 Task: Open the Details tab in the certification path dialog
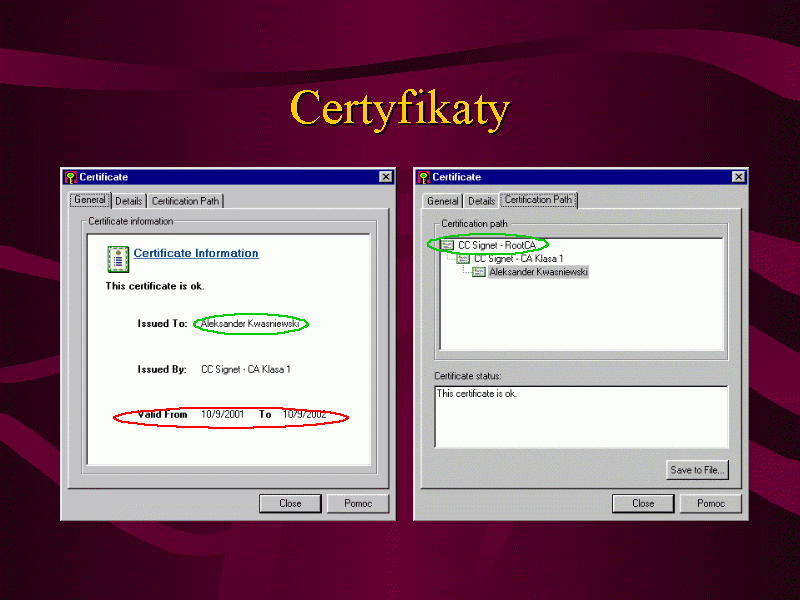pos(482,201)
